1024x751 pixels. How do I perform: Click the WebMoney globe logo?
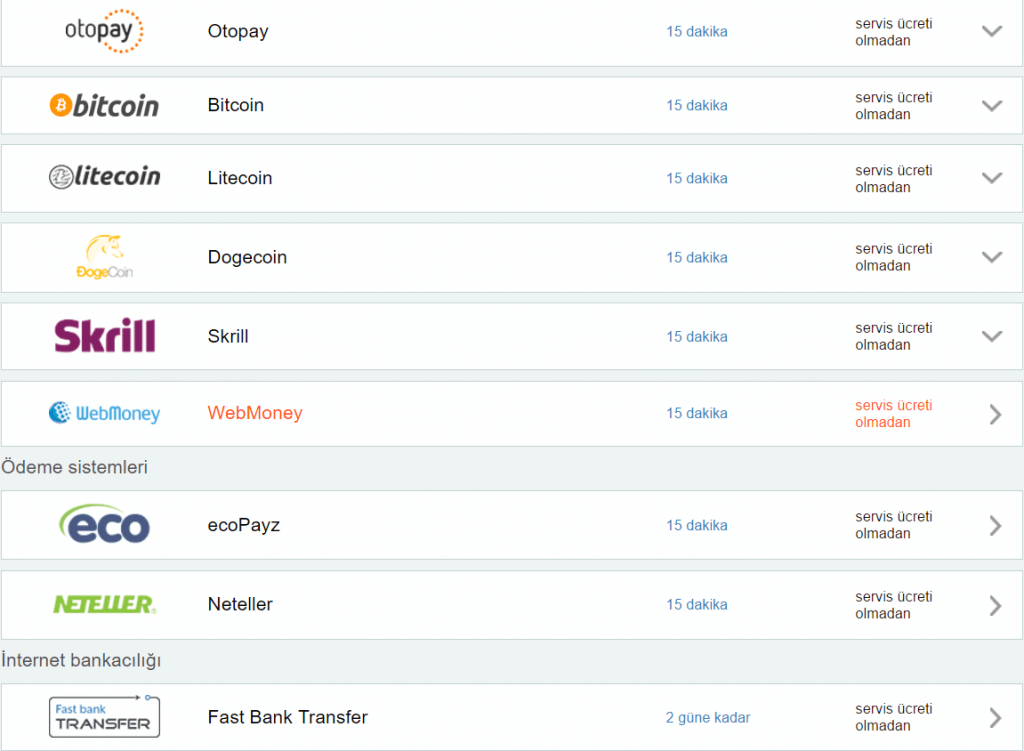click(104, 413)
